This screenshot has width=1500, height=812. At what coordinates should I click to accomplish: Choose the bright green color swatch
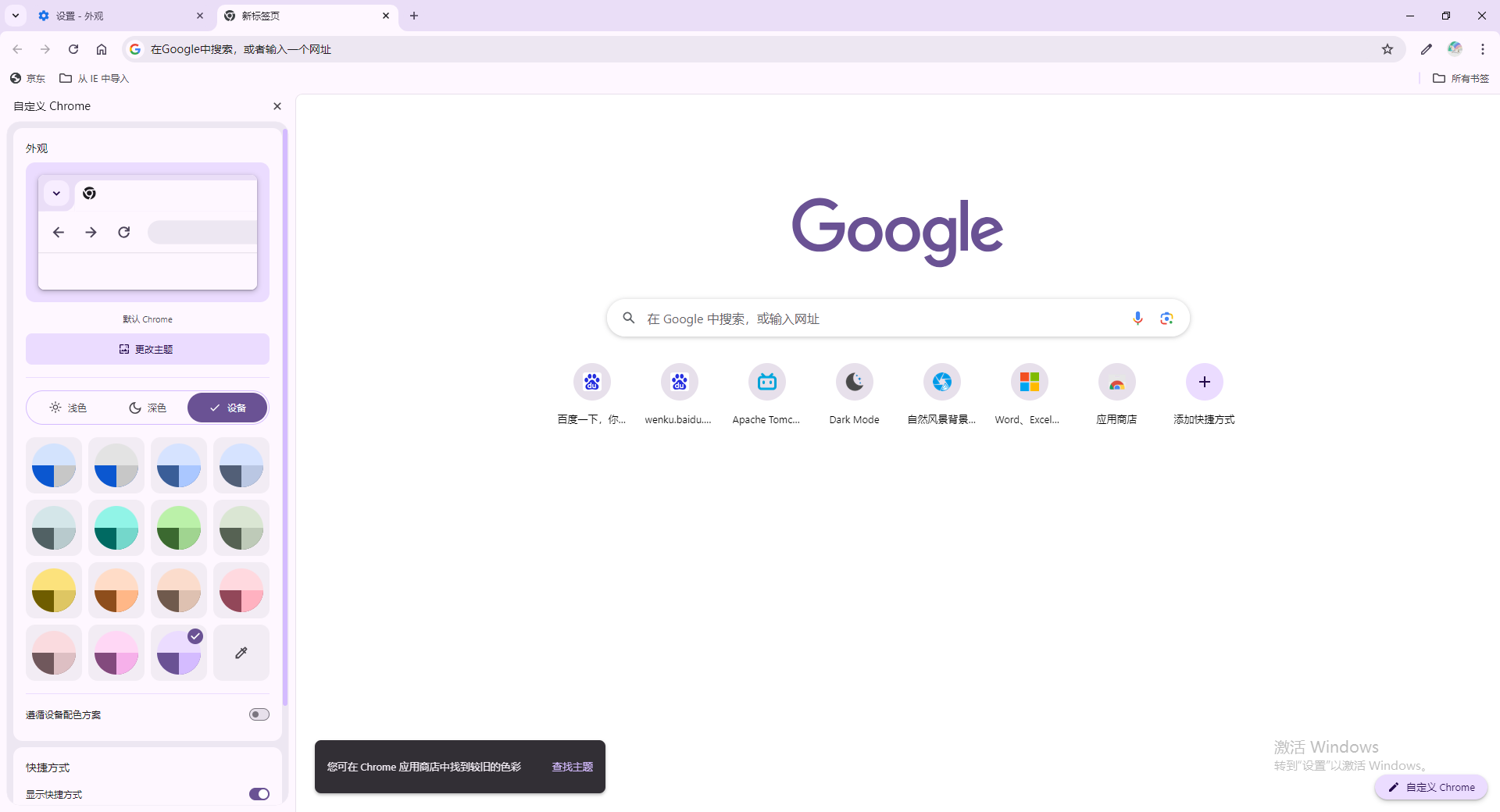point(179,528)
